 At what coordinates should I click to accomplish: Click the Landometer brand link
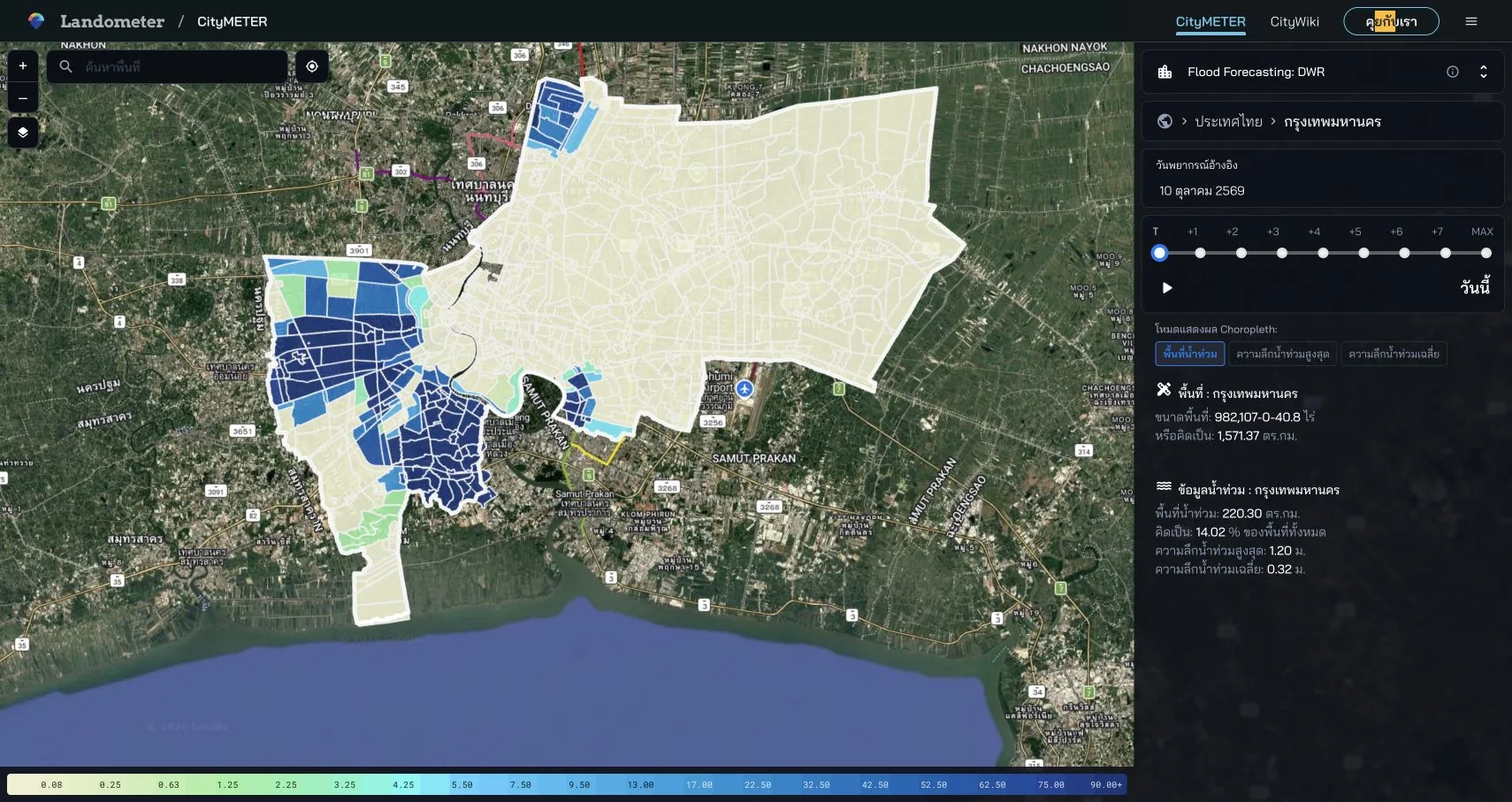pos(112,21)
